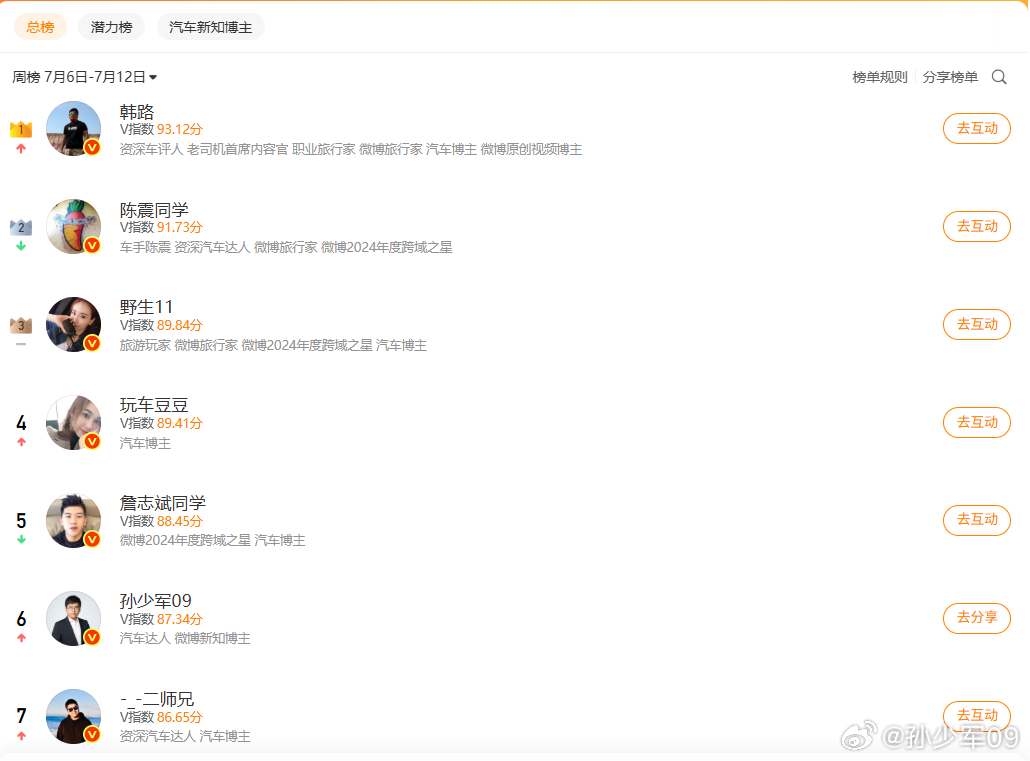Click 去互动 button for 陈震同学
This screenshot has height=761, width=1030.
[x=977, y=226]
